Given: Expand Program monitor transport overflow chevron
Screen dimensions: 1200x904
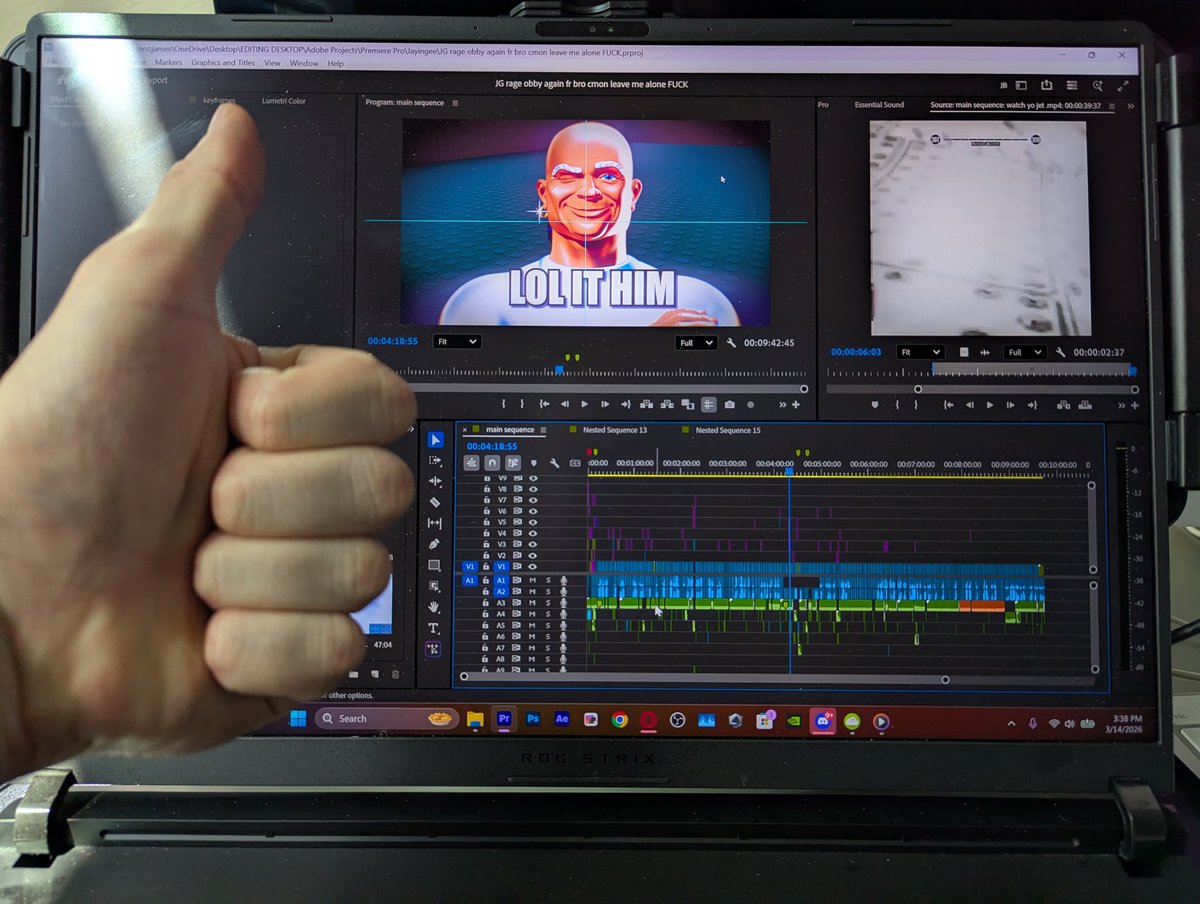Looking at the screenshot, I should pos(783,405).
